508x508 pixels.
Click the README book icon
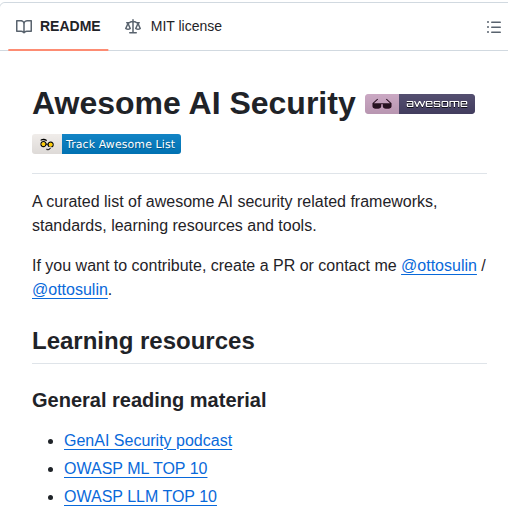[x=24, y=27]
